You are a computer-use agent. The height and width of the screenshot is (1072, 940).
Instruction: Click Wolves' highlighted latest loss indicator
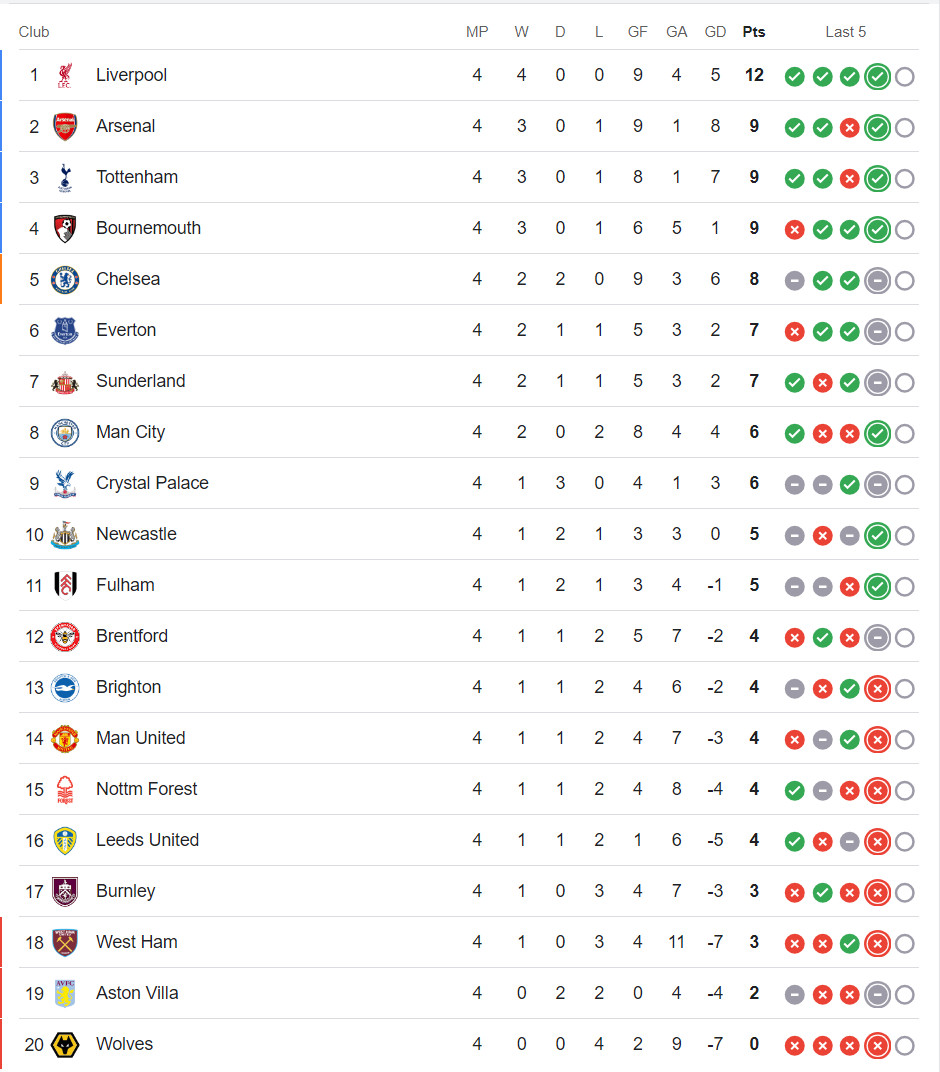(x=877, y=1046)
